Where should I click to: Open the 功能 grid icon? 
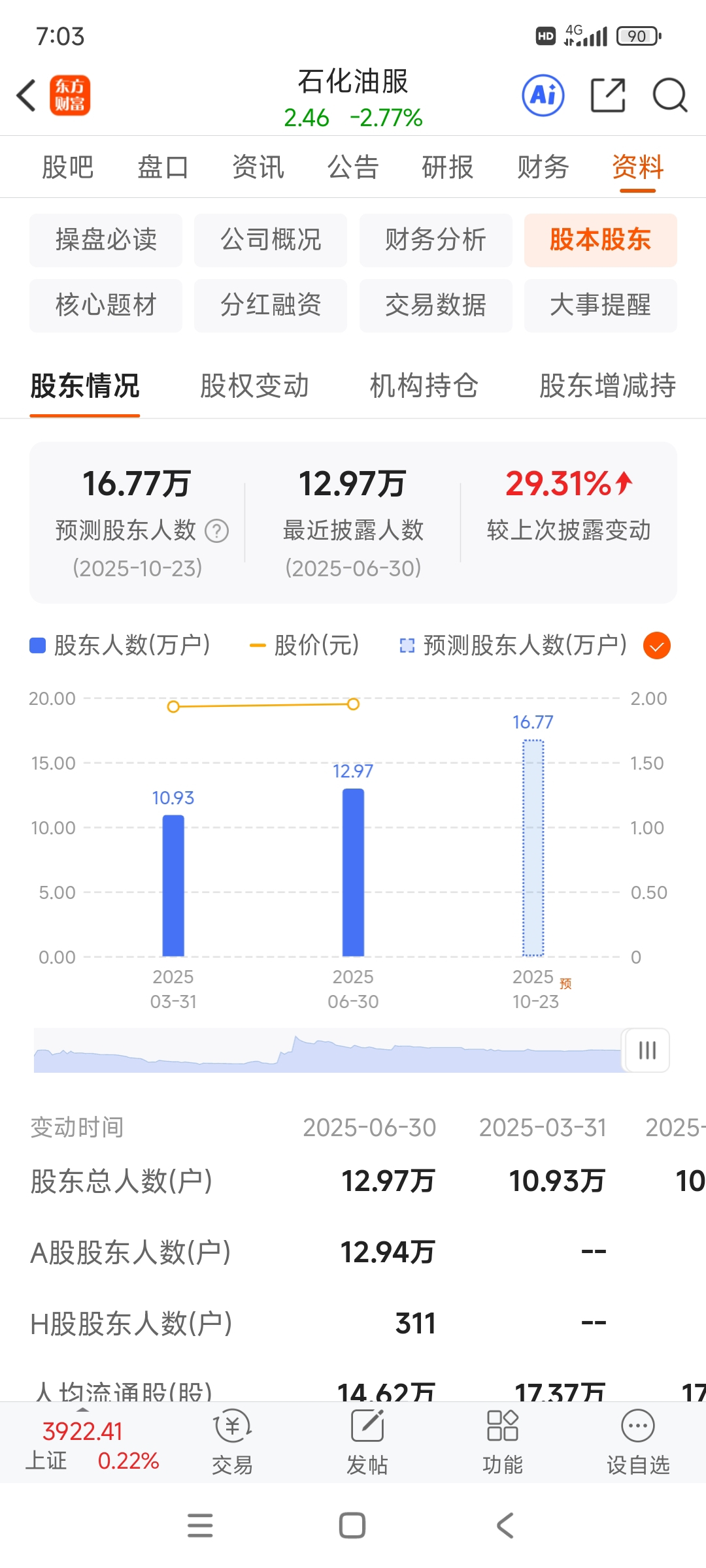(x=503, y=1426)
